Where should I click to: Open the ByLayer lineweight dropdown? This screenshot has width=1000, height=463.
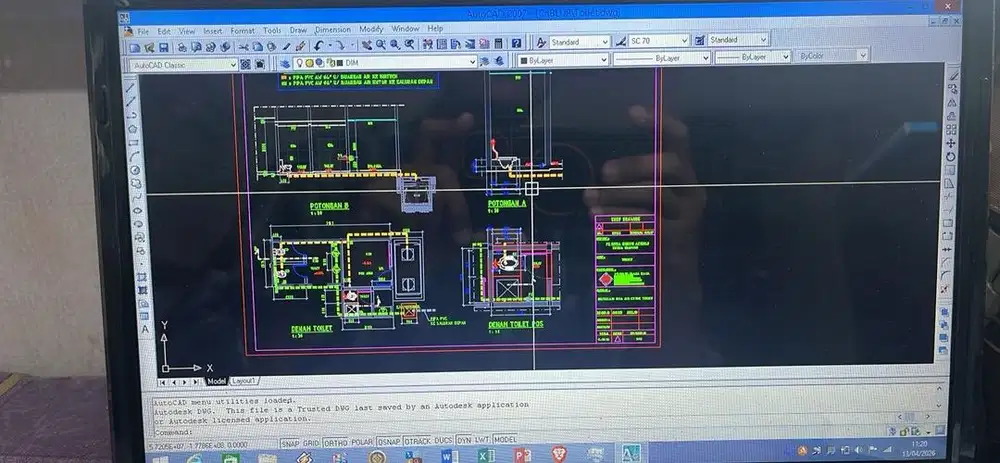(752, 57)
